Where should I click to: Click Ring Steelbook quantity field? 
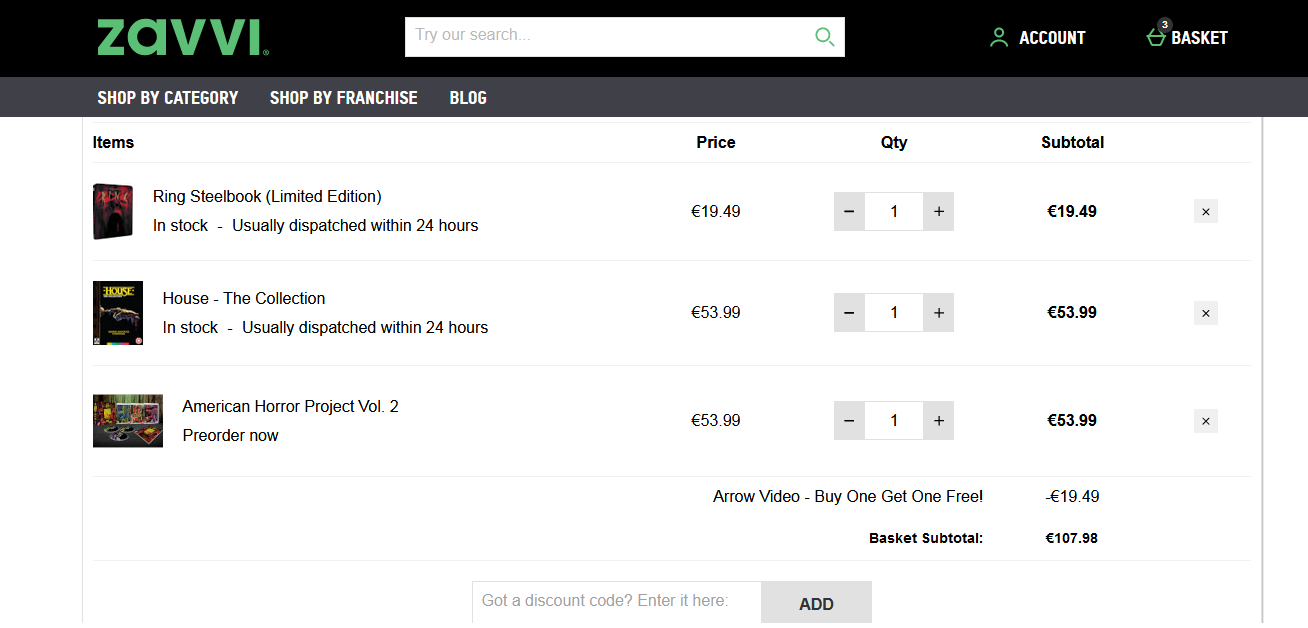tap(894, 211)
